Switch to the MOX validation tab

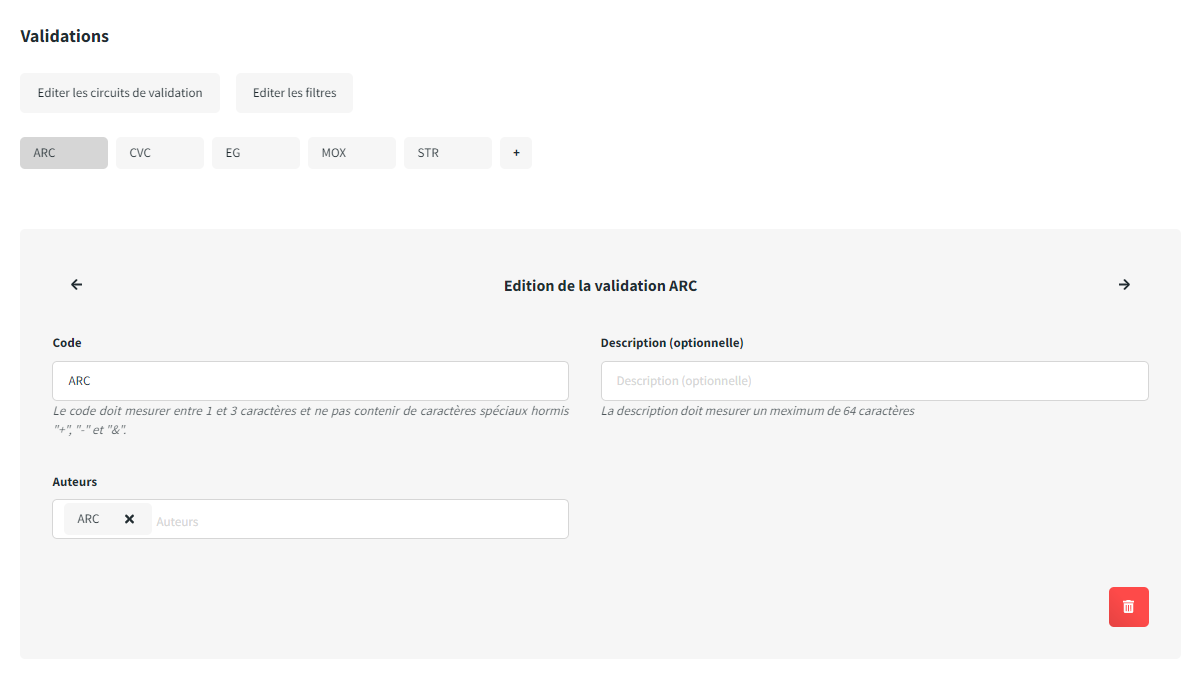pos(352,153)
